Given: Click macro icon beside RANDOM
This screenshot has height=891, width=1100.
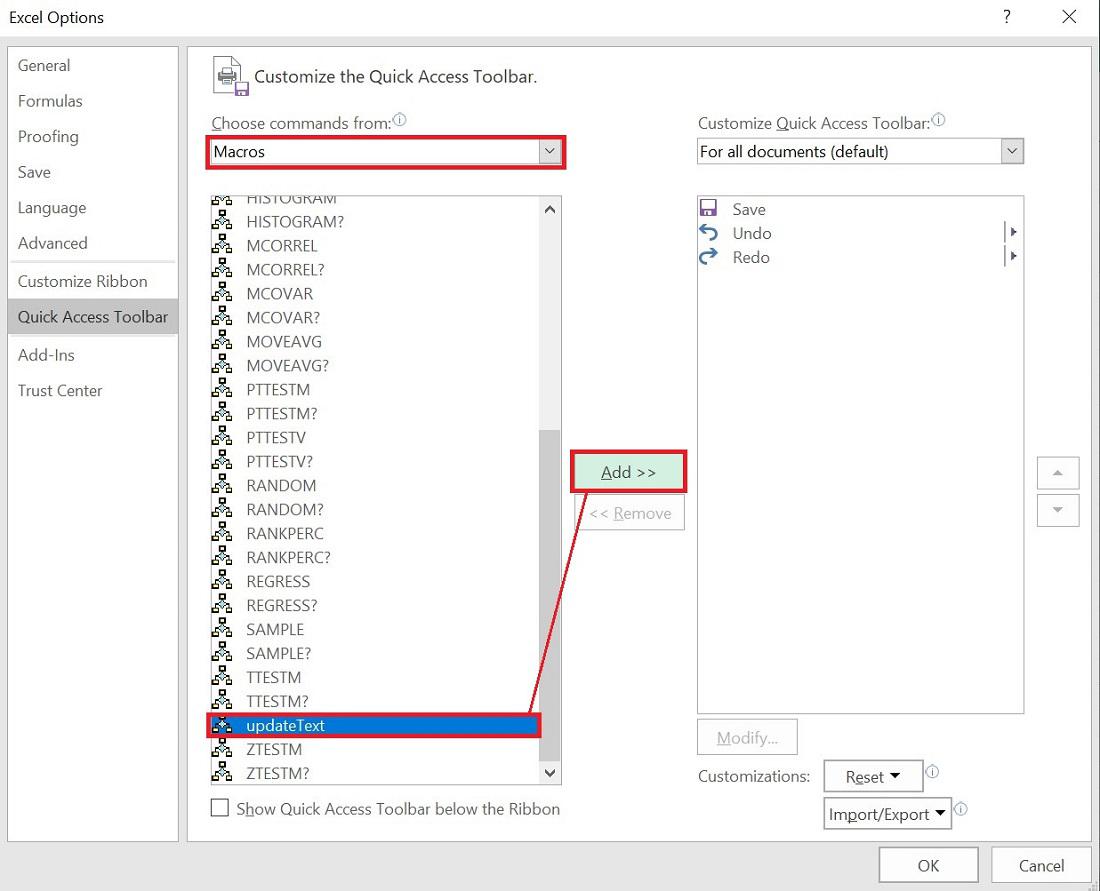Looking at the screenshot, I should pyautogui.click(x=222, y=485).
